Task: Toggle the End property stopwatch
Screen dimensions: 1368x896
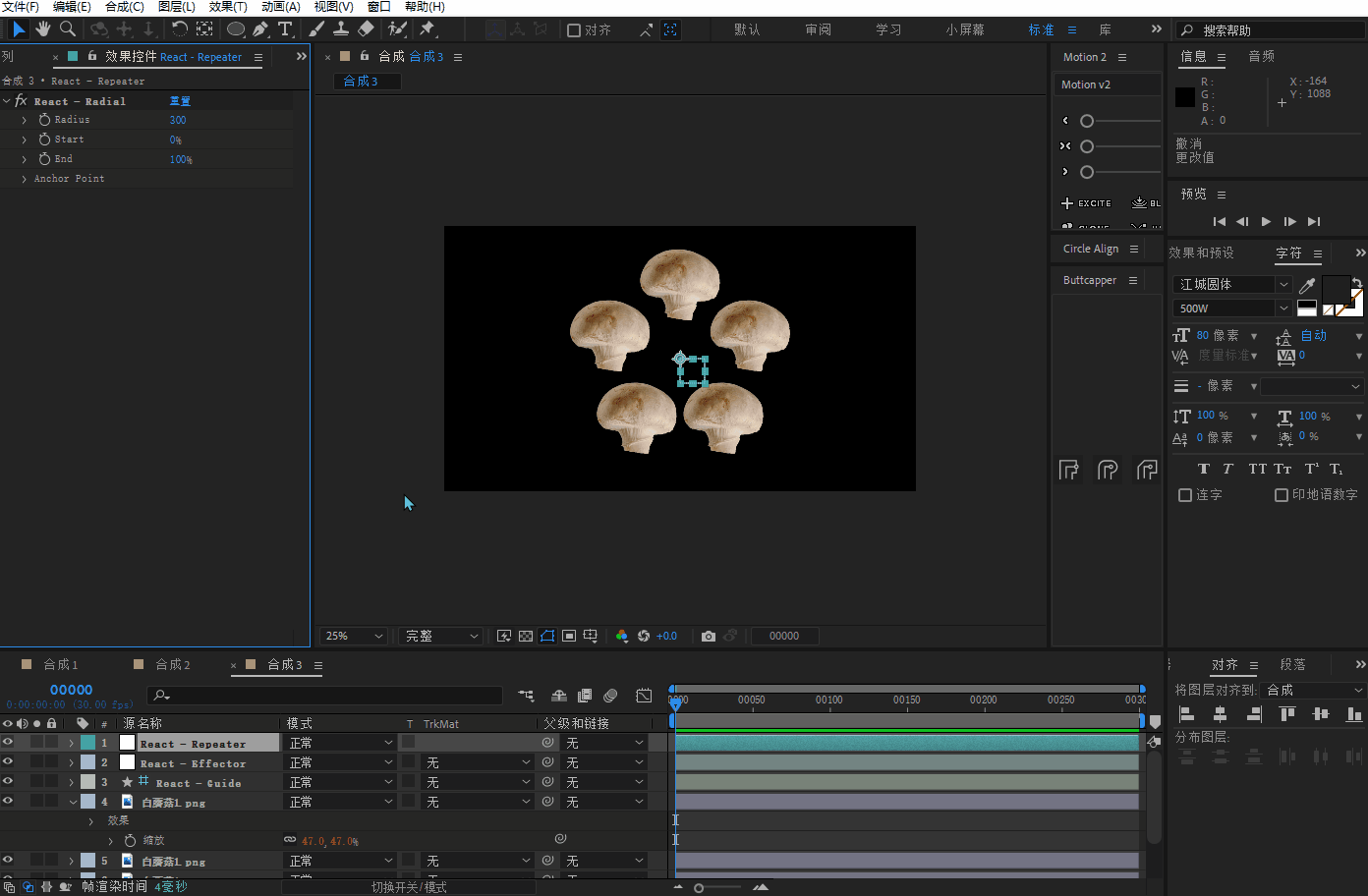Action: [x=44, y=159]
